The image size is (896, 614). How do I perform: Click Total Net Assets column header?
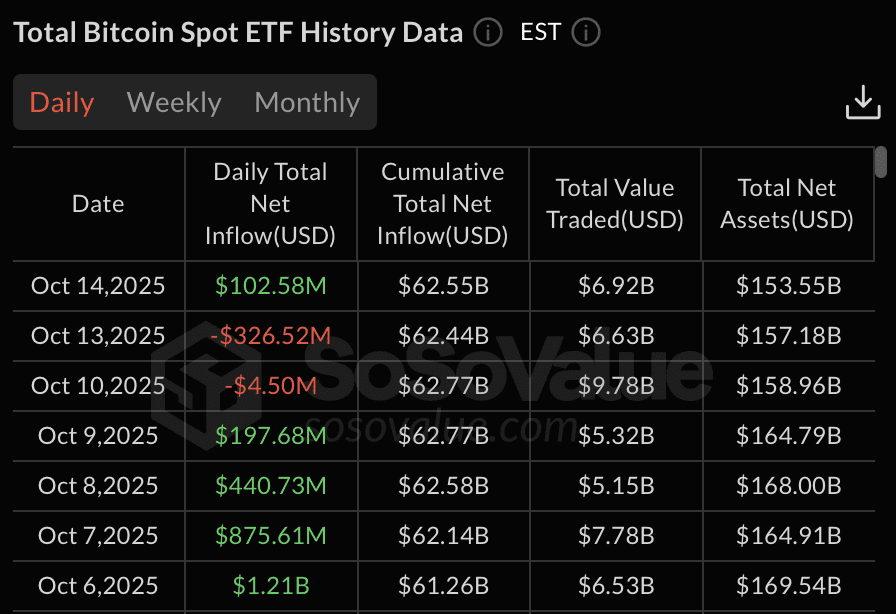787,204
